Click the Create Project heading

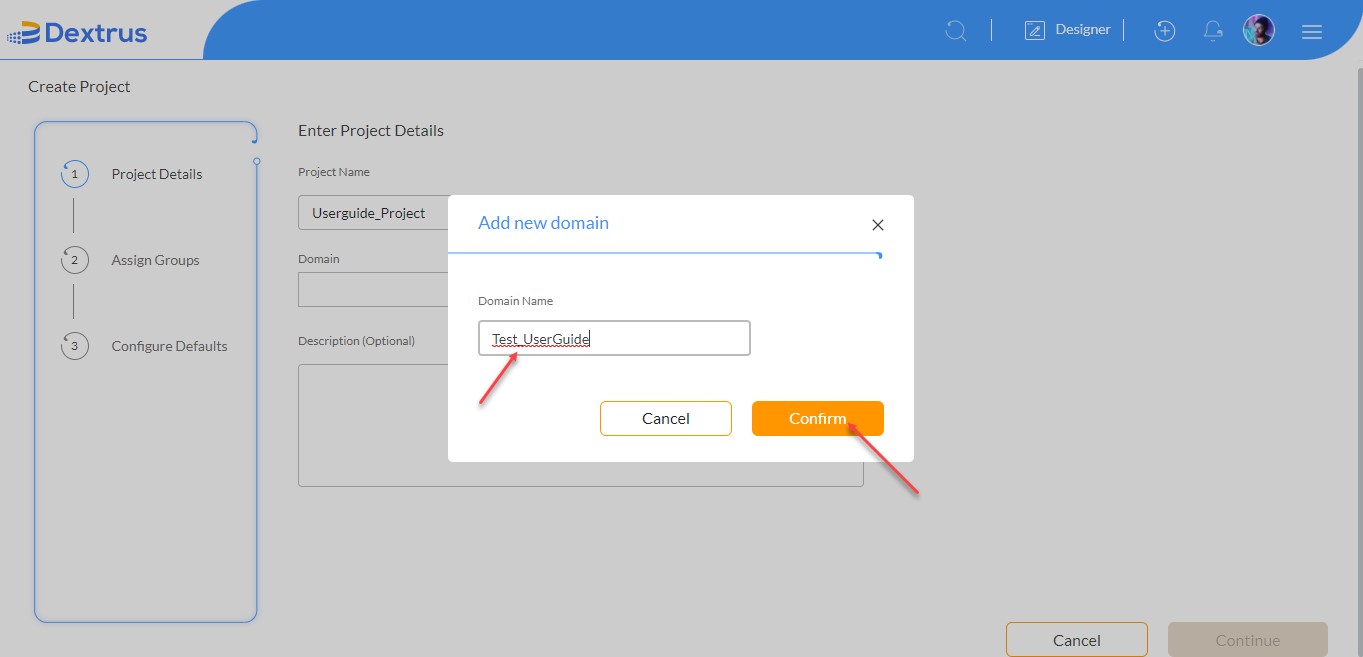coord(79,87)
